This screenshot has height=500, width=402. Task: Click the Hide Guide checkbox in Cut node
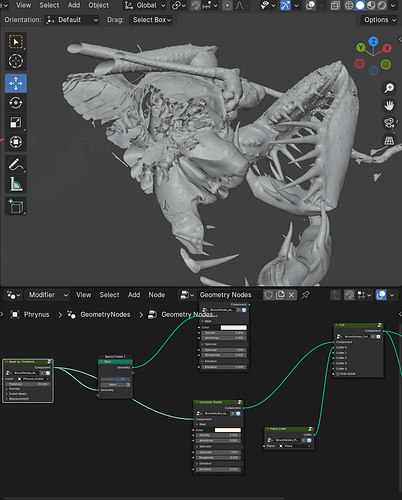(x=338, y=374)
